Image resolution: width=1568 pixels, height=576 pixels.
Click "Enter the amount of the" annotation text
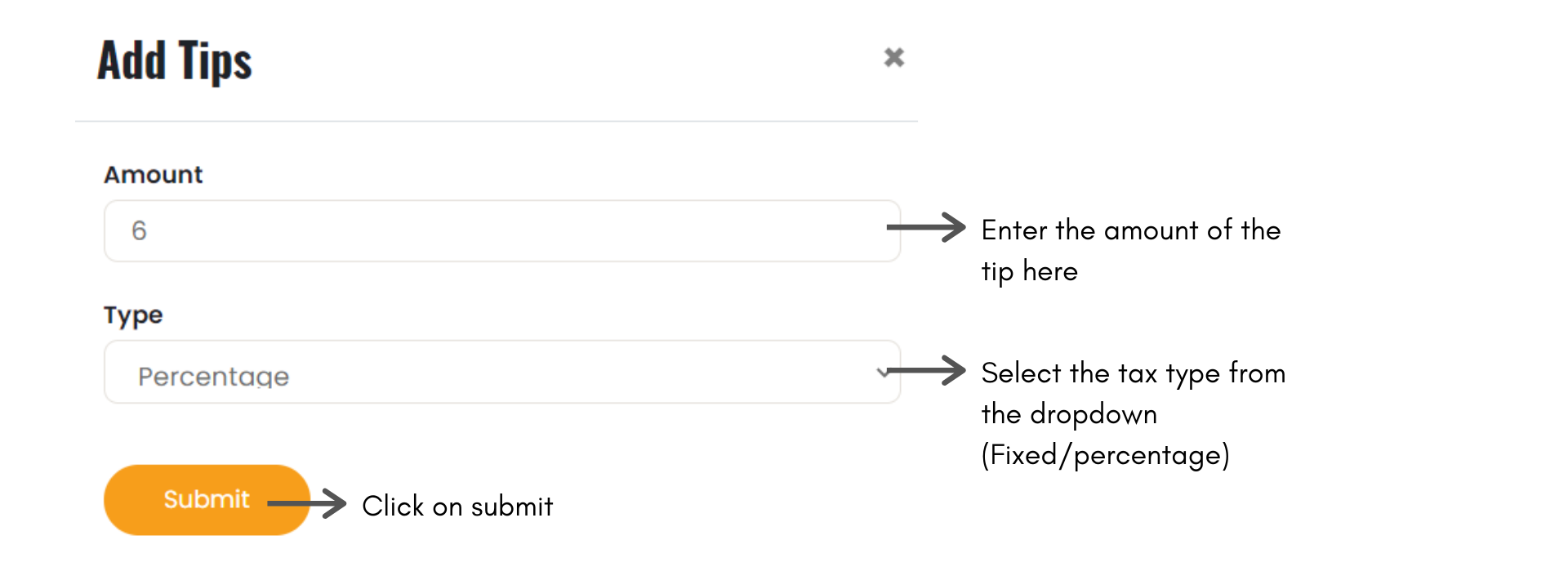pos(1130,230)
